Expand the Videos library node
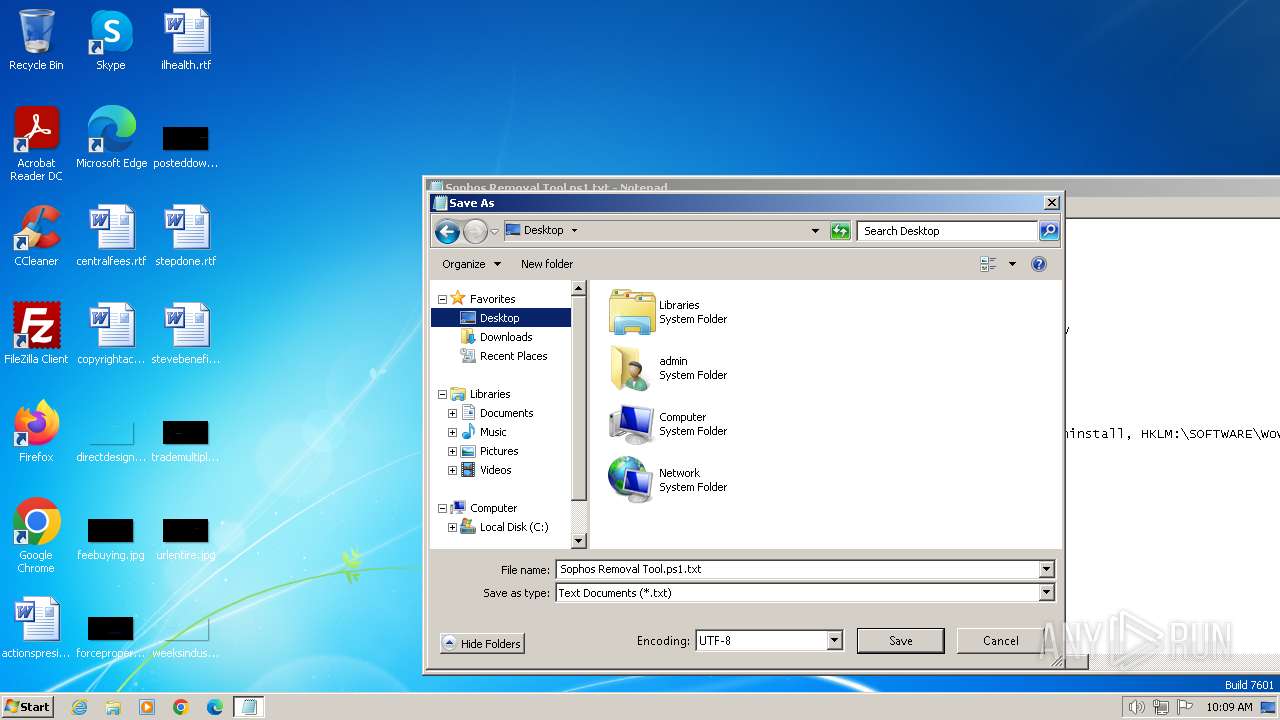 [452, 470]
